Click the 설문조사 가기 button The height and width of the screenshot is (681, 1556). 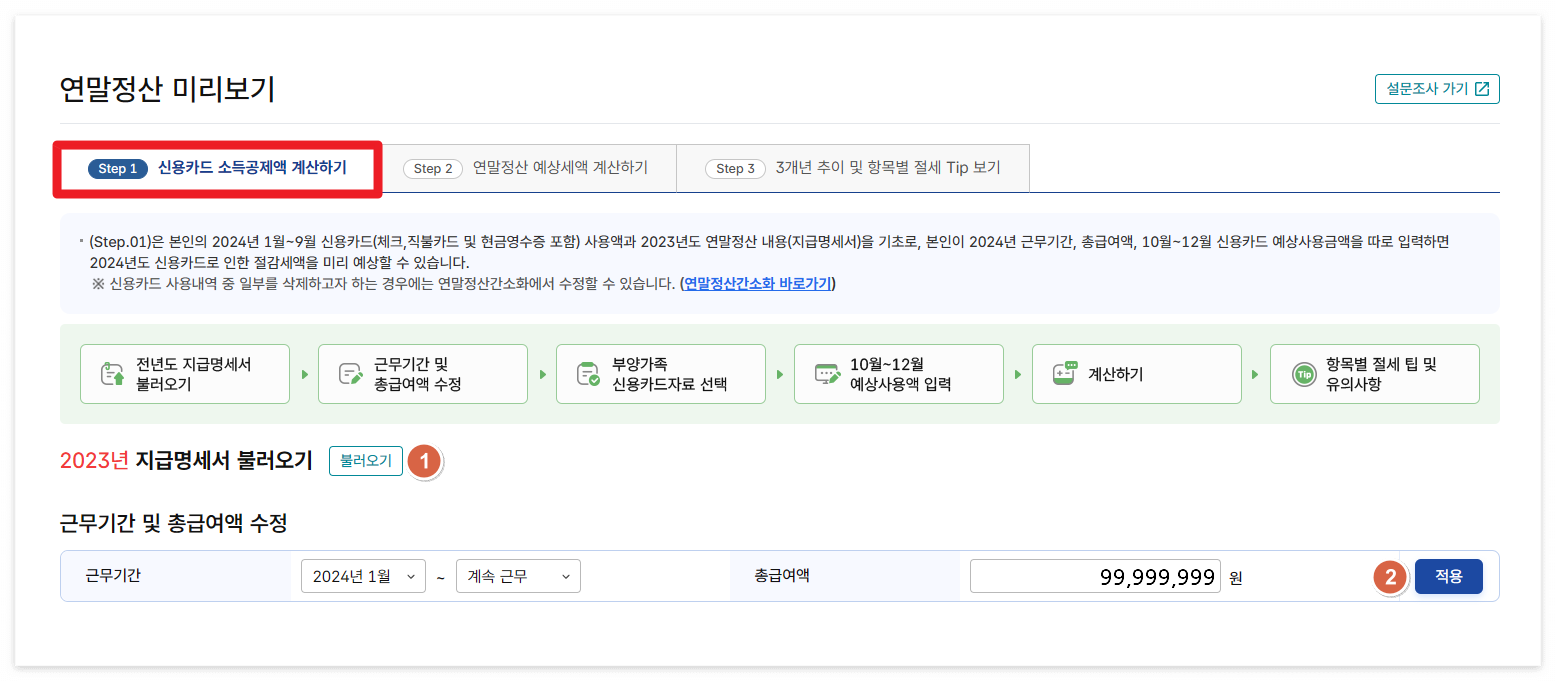click(x=1437, y=88)
